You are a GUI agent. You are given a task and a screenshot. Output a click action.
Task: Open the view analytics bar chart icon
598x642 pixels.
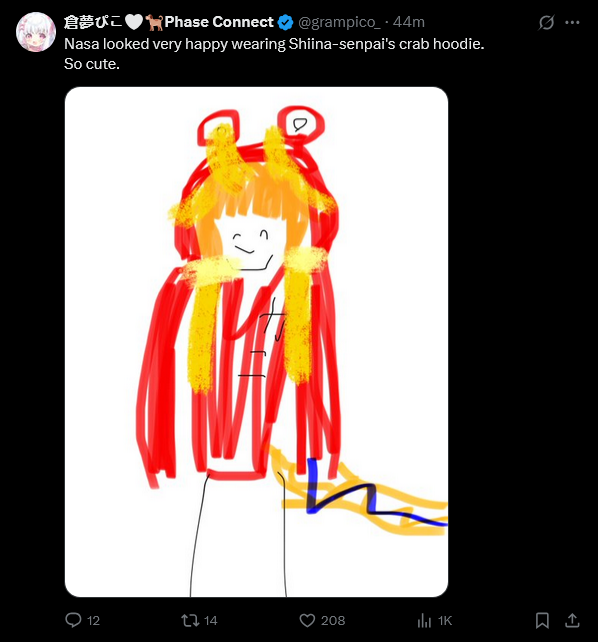pos(424,621)
